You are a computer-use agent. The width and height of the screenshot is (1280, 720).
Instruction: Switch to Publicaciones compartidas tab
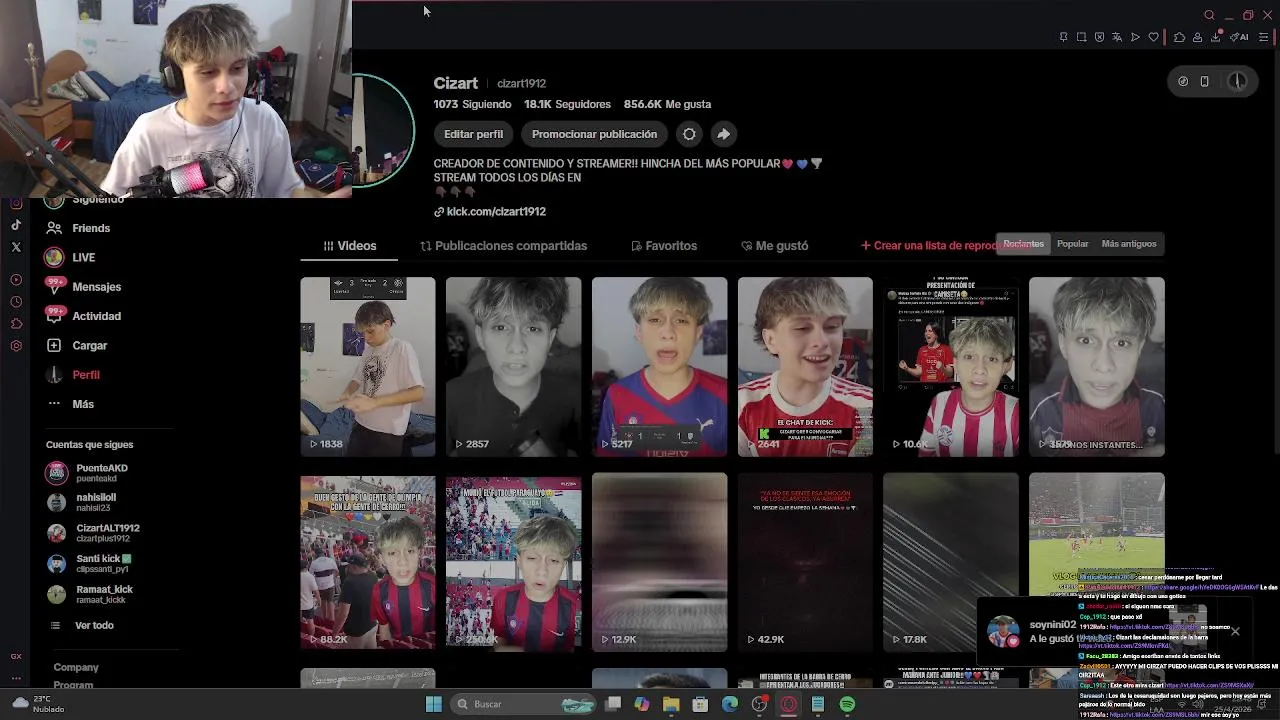503,246
